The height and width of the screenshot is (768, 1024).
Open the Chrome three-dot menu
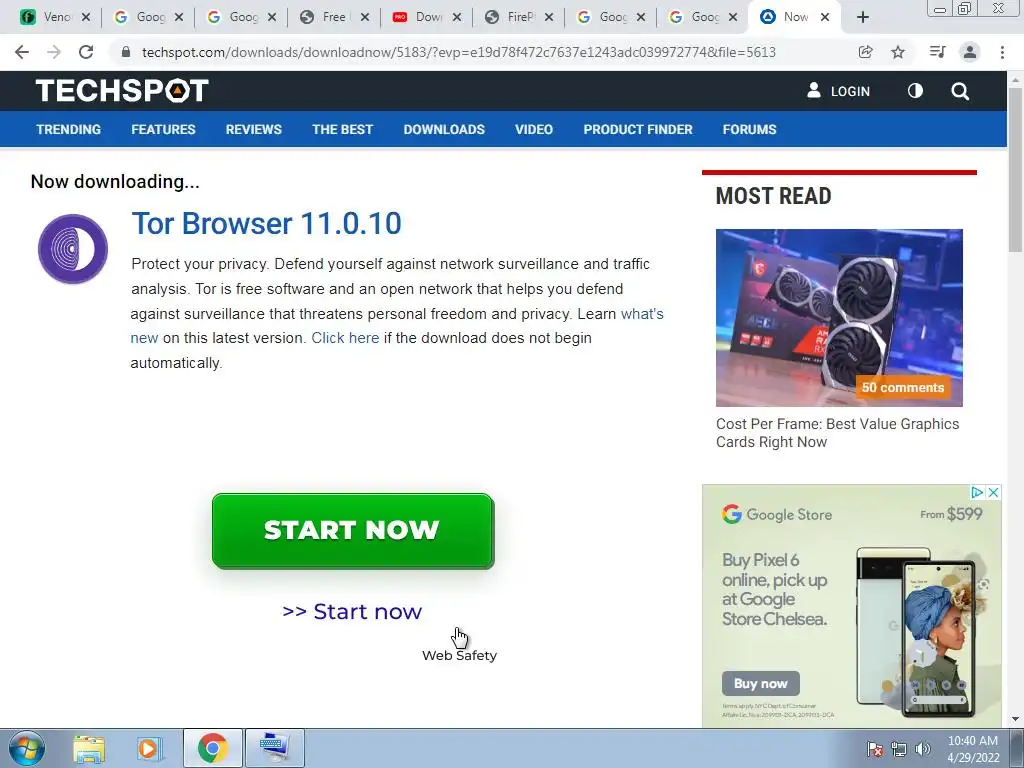pos(1002,52)
